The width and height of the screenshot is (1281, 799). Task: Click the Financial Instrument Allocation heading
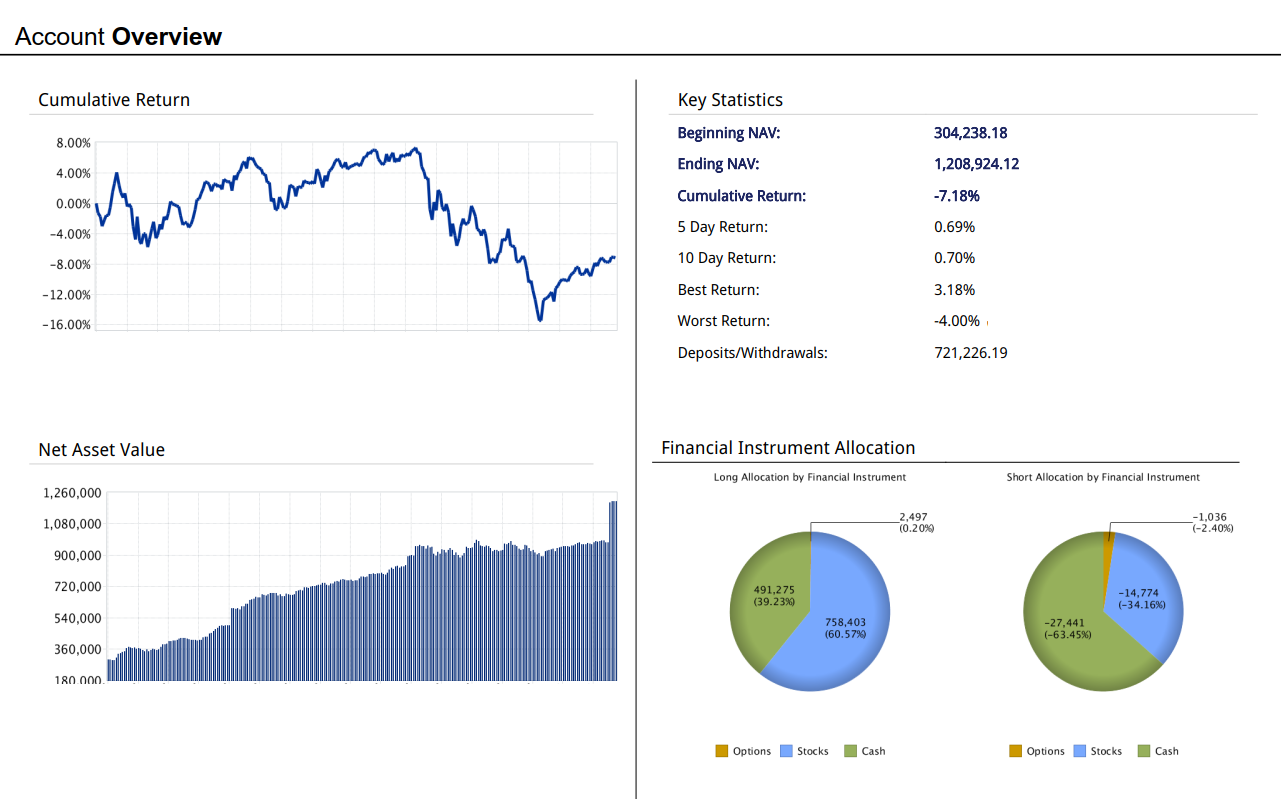788,448
